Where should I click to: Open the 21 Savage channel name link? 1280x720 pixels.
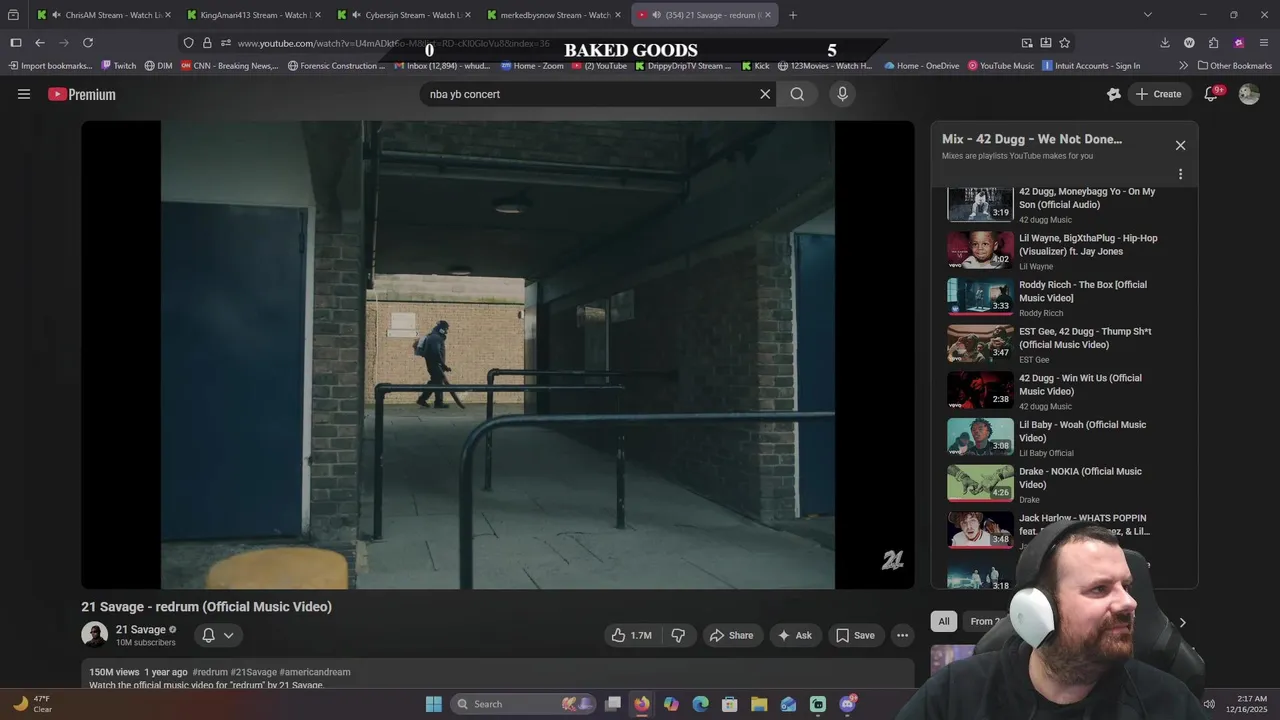pyautogui.click(x=141, y=629)
